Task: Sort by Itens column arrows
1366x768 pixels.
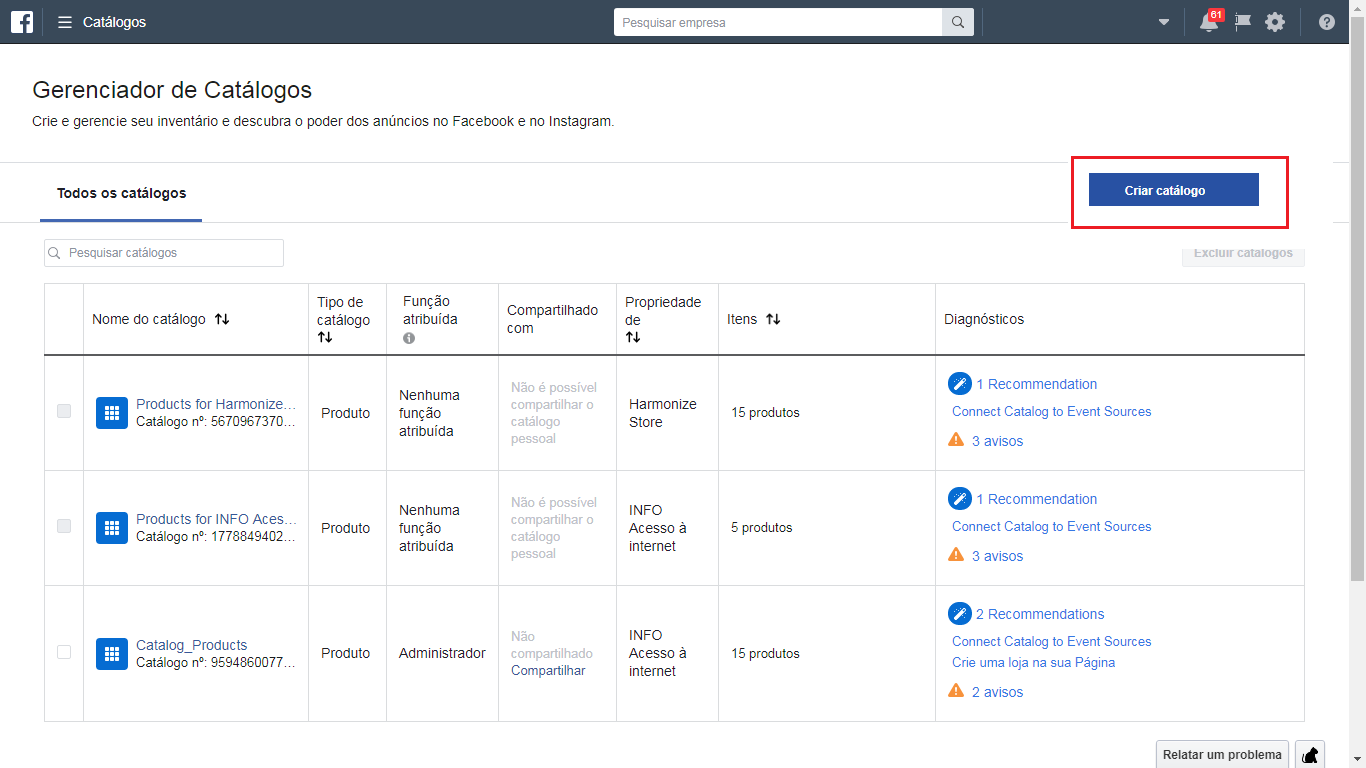Action: coord(773,319)
